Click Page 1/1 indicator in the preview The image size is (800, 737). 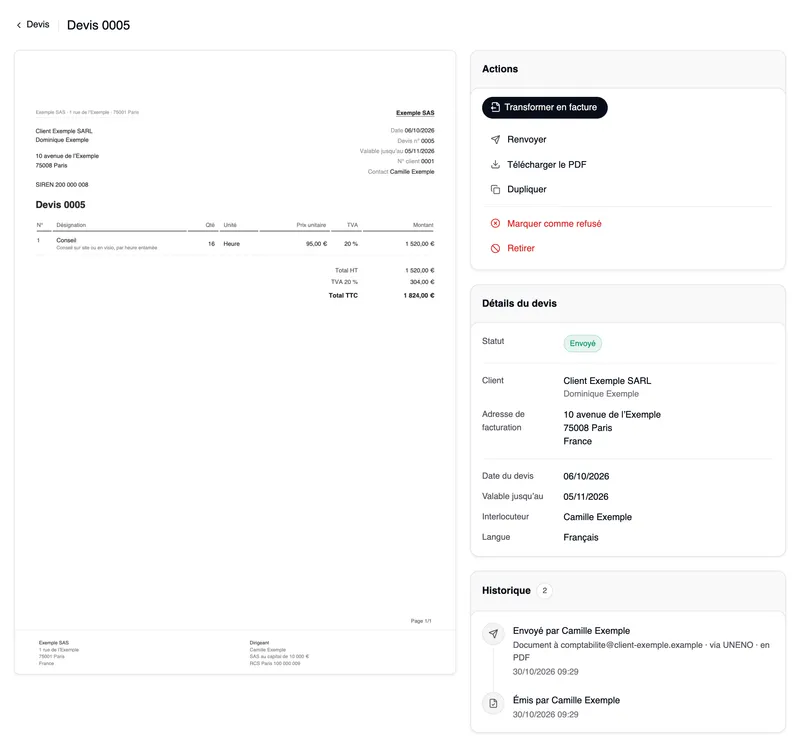pos(421,621)
